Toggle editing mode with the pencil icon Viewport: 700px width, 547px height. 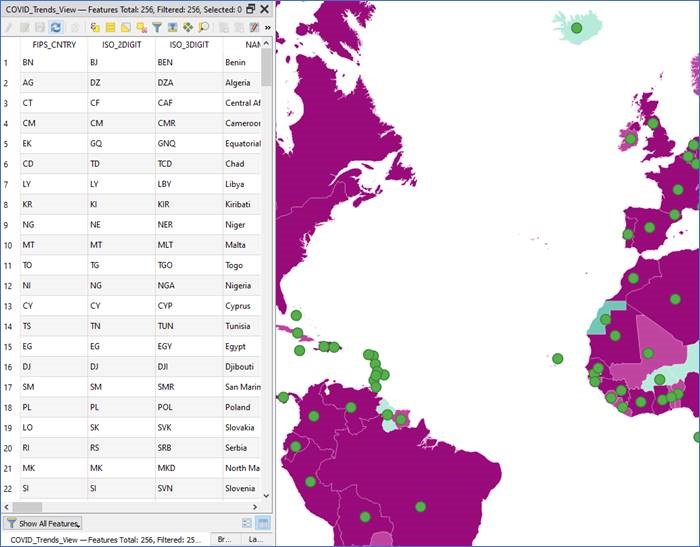(x=8, y=28)
